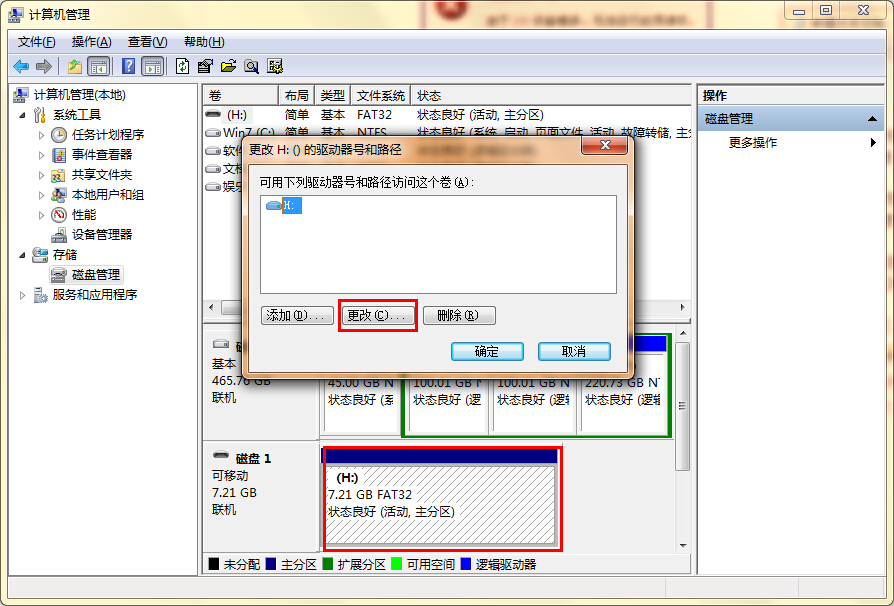This screenshot has height=606, width=894.
Task: Open the 查看(V) menu
Action: (x=147, y=42)
